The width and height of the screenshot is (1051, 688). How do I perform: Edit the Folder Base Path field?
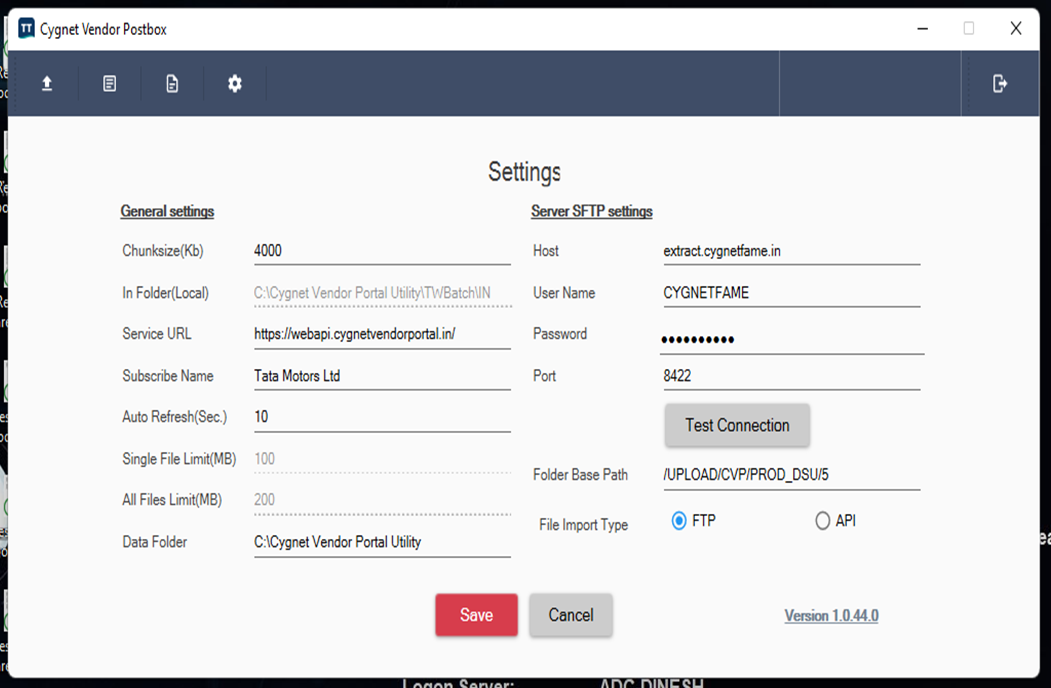click(x=792, y=475)
